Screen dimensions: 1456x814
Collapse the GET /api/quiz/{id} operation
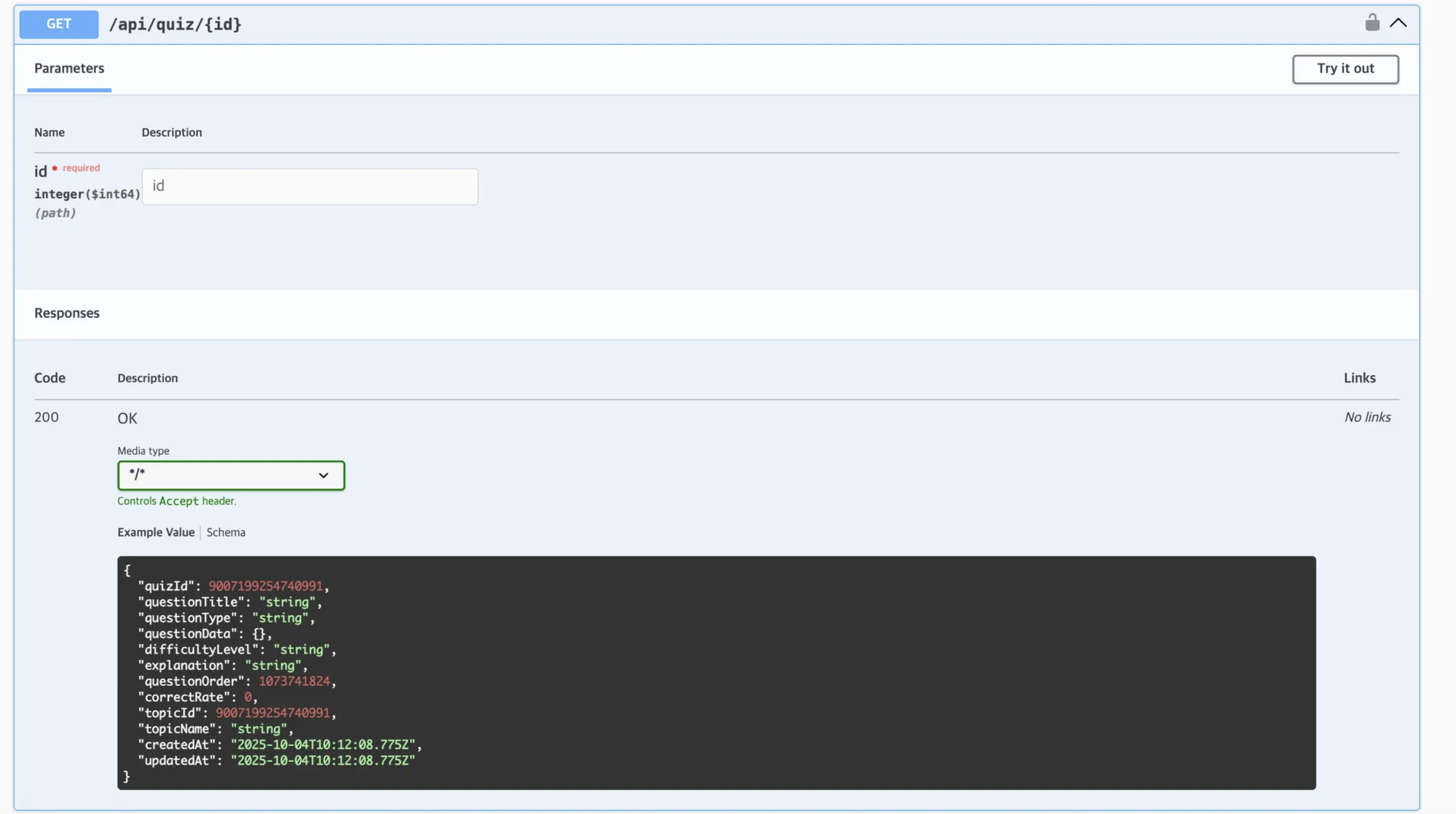[x=1398, y=23]
